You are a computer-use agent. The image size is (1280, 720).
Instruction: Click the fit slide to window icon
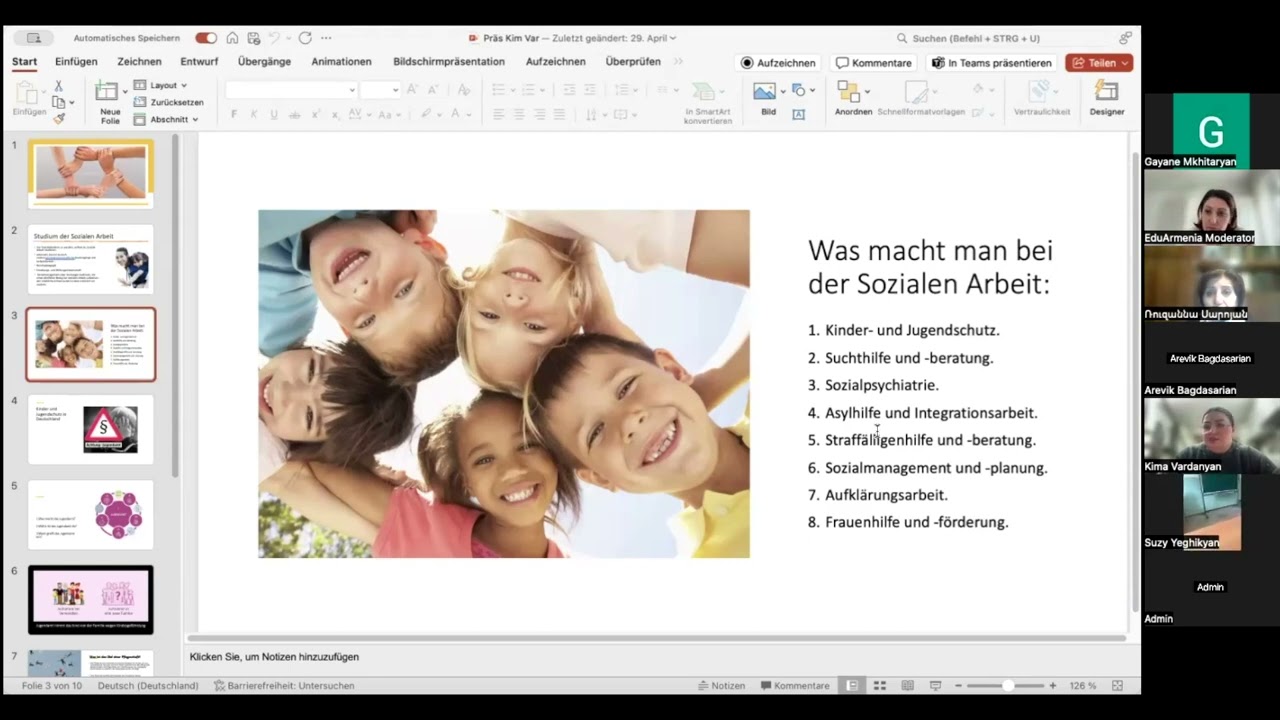pyautogui.click(x=1118, y=685)
